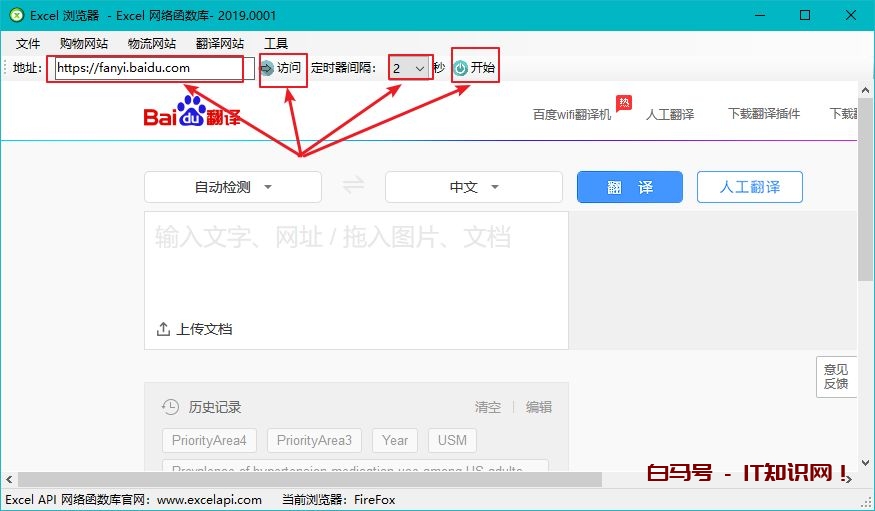Click the green Visit (访问) arrow icon
The width and height of the screenshot is (875, 511).
point(267,68)
